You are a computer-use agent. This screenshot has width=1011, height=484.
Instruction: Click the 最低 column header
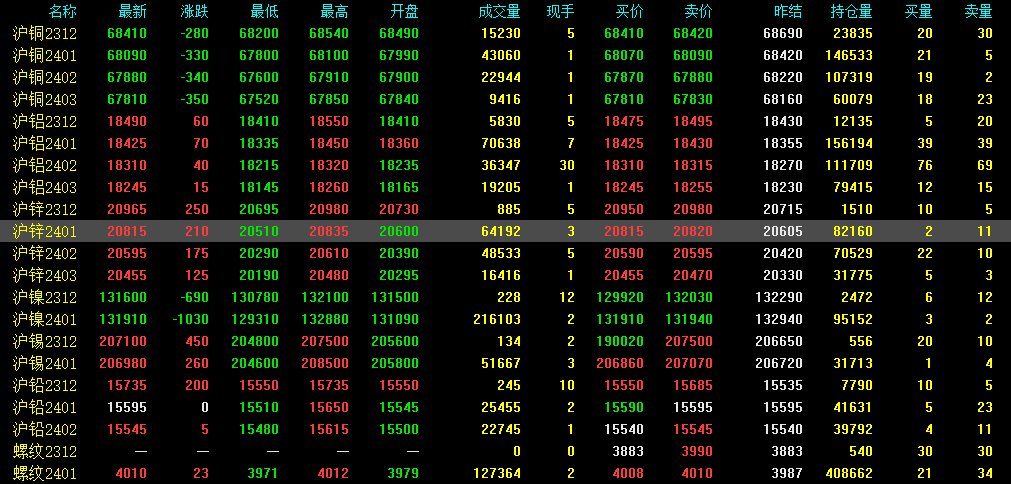[265, 11]
